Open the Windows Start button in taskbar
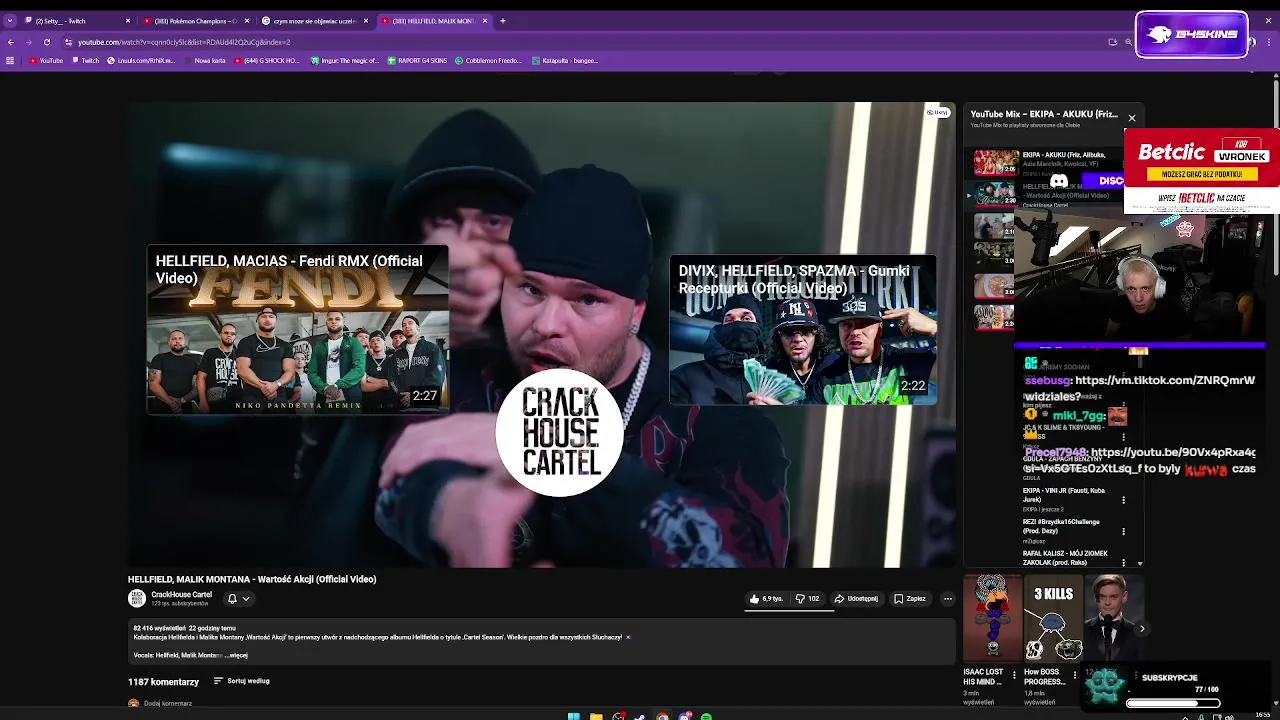The width and height of the screenshot is (1280, 720). click(x=574, y=716)
